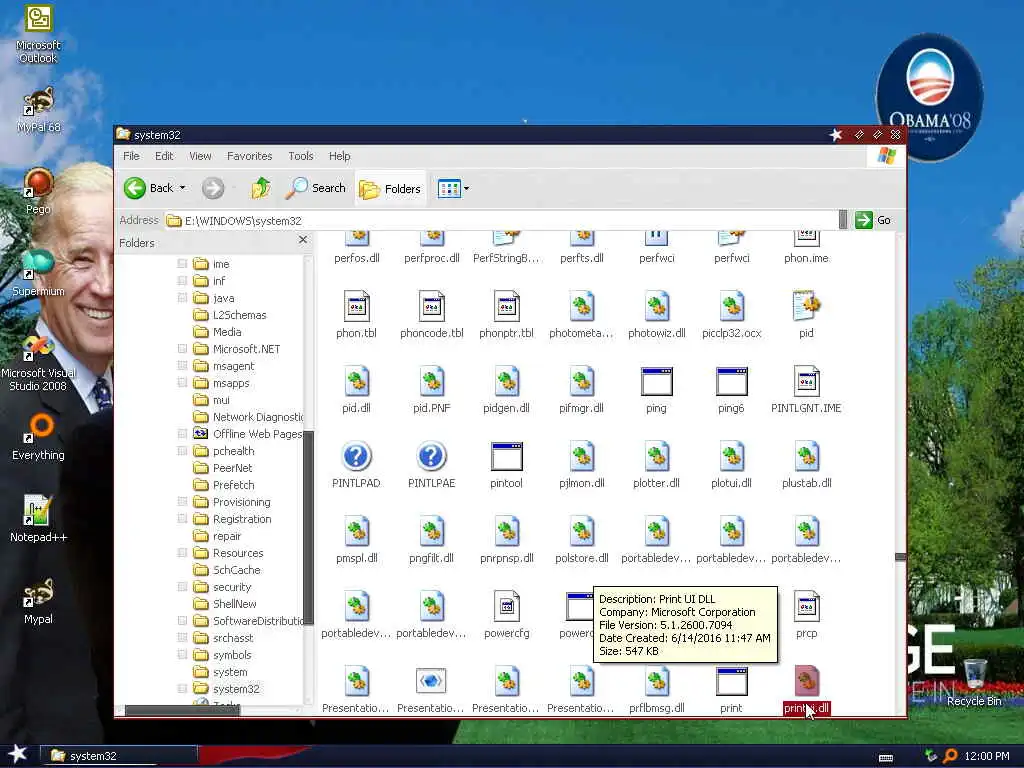
Task: Click the Go button
Action: click(873, 220)
